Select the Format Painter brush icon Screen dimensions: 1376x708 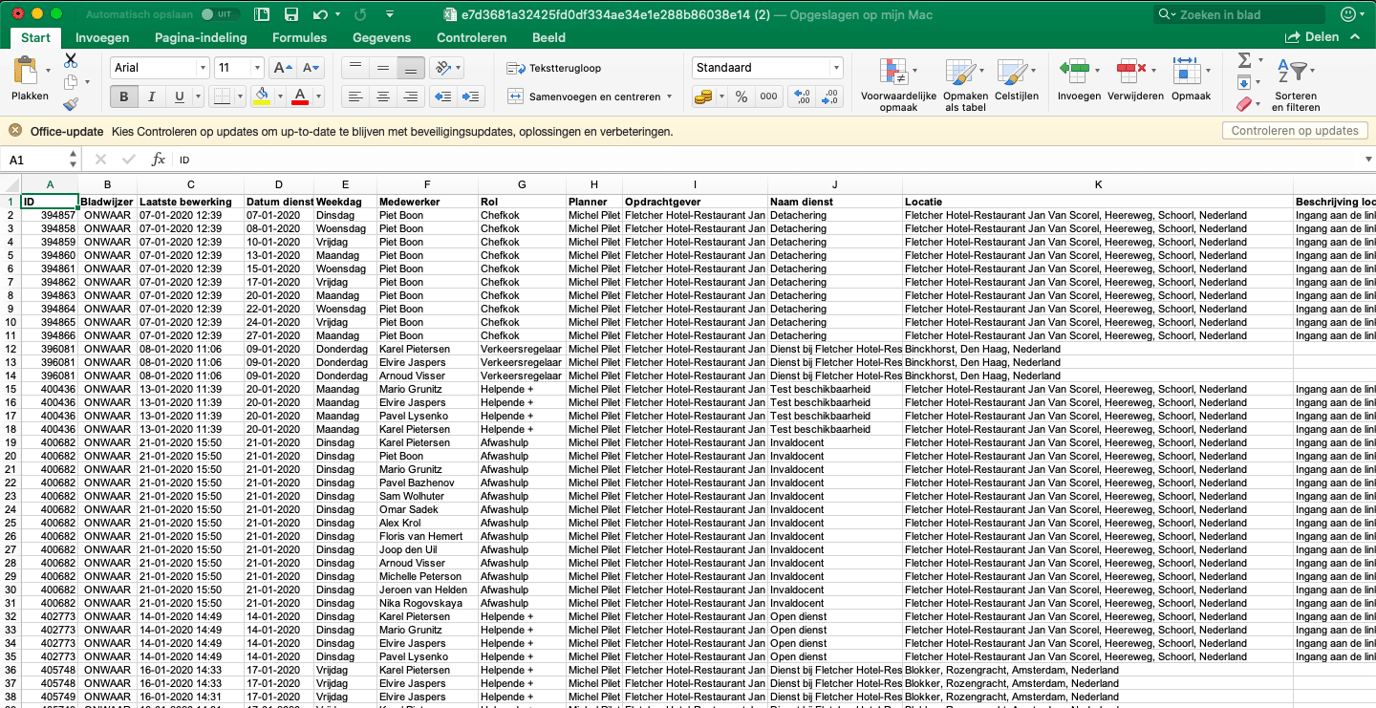[x=71, y=104]
